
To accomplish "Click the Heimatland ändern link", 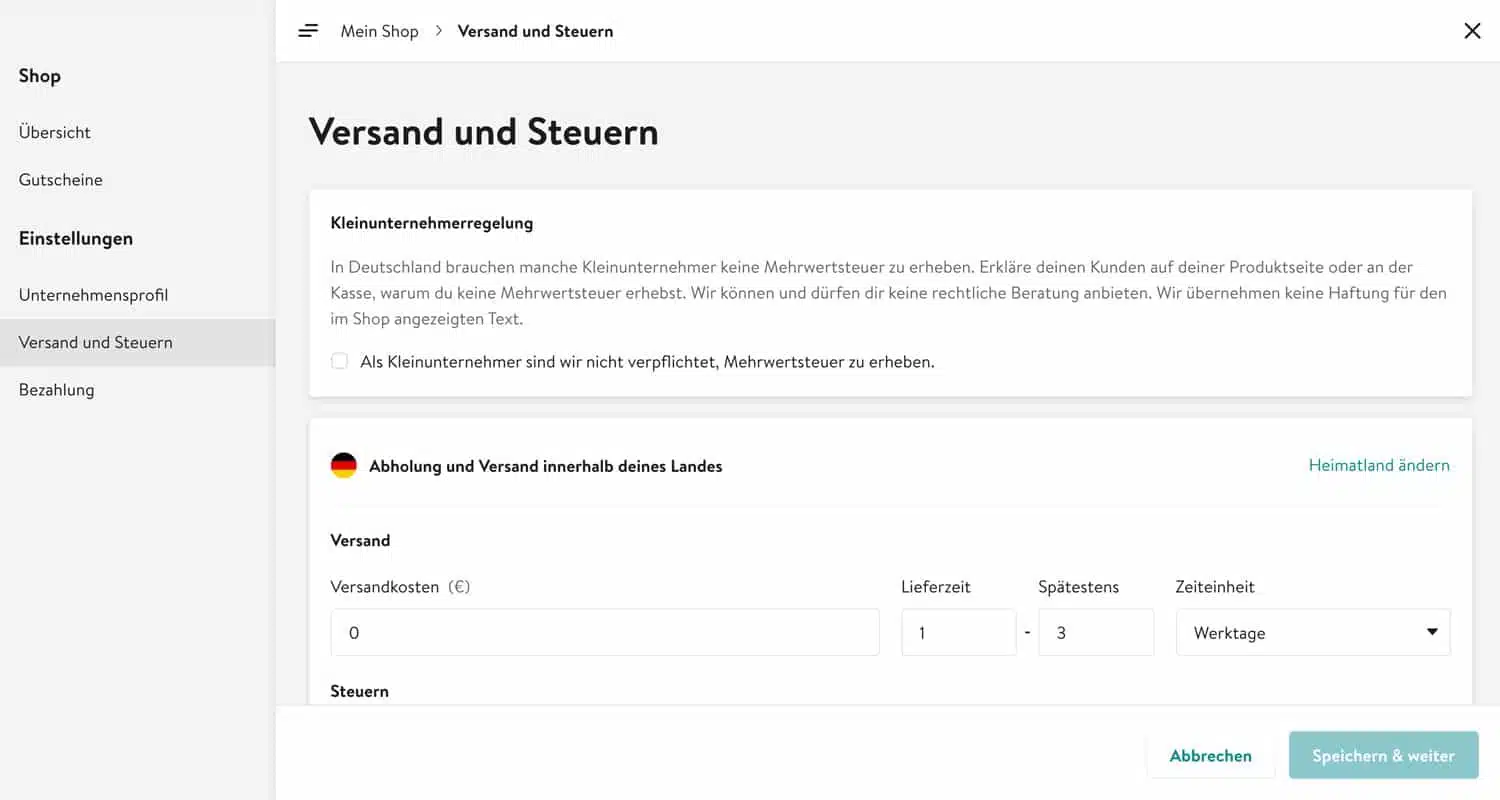I will 1379,465.
